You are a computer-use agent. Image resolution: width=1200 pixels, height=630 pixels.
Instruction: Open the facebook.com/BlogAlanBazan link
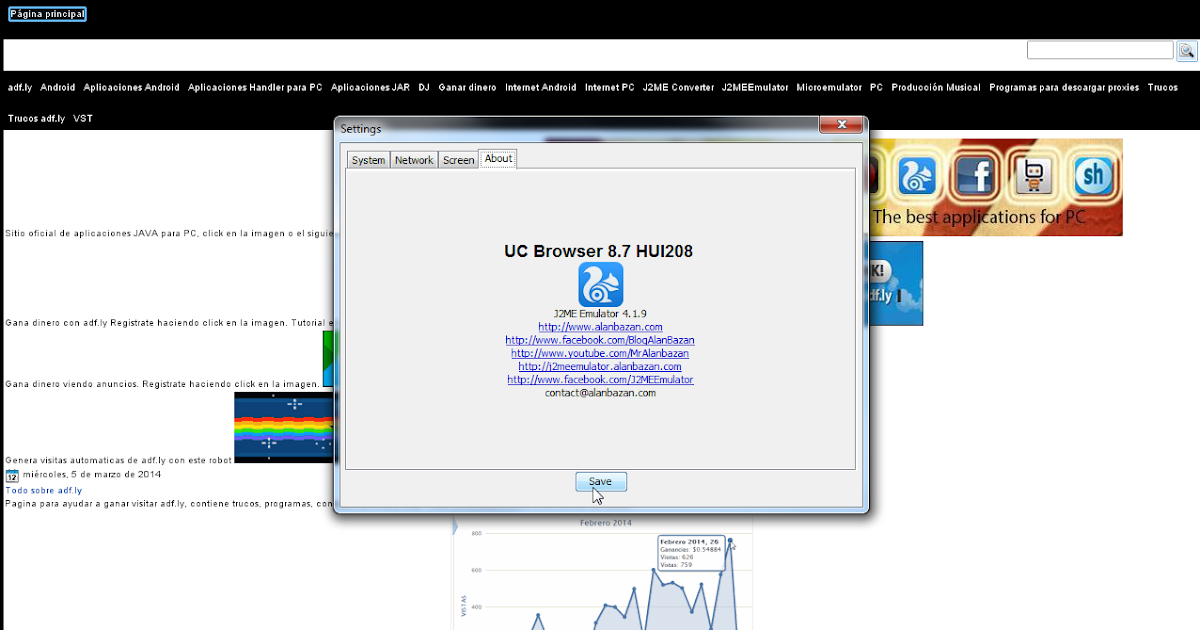[x=600, y=340]
